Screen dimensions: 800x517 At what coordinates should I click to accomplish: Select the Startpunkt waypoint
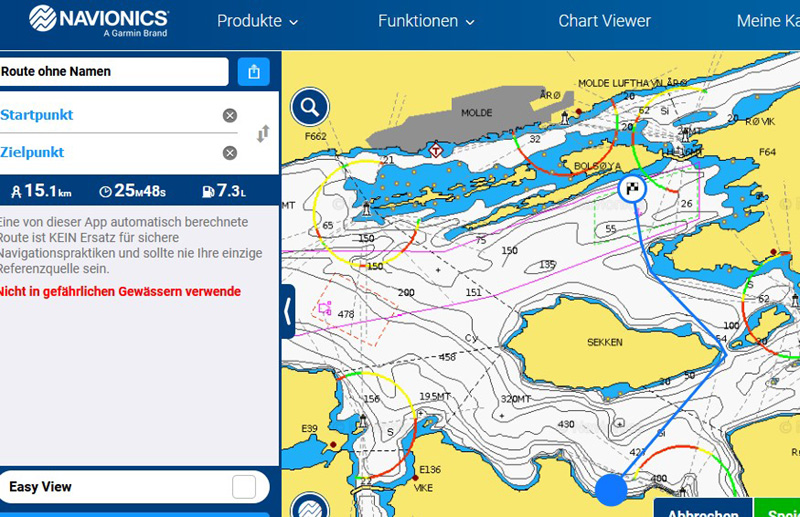click(37, 115)
